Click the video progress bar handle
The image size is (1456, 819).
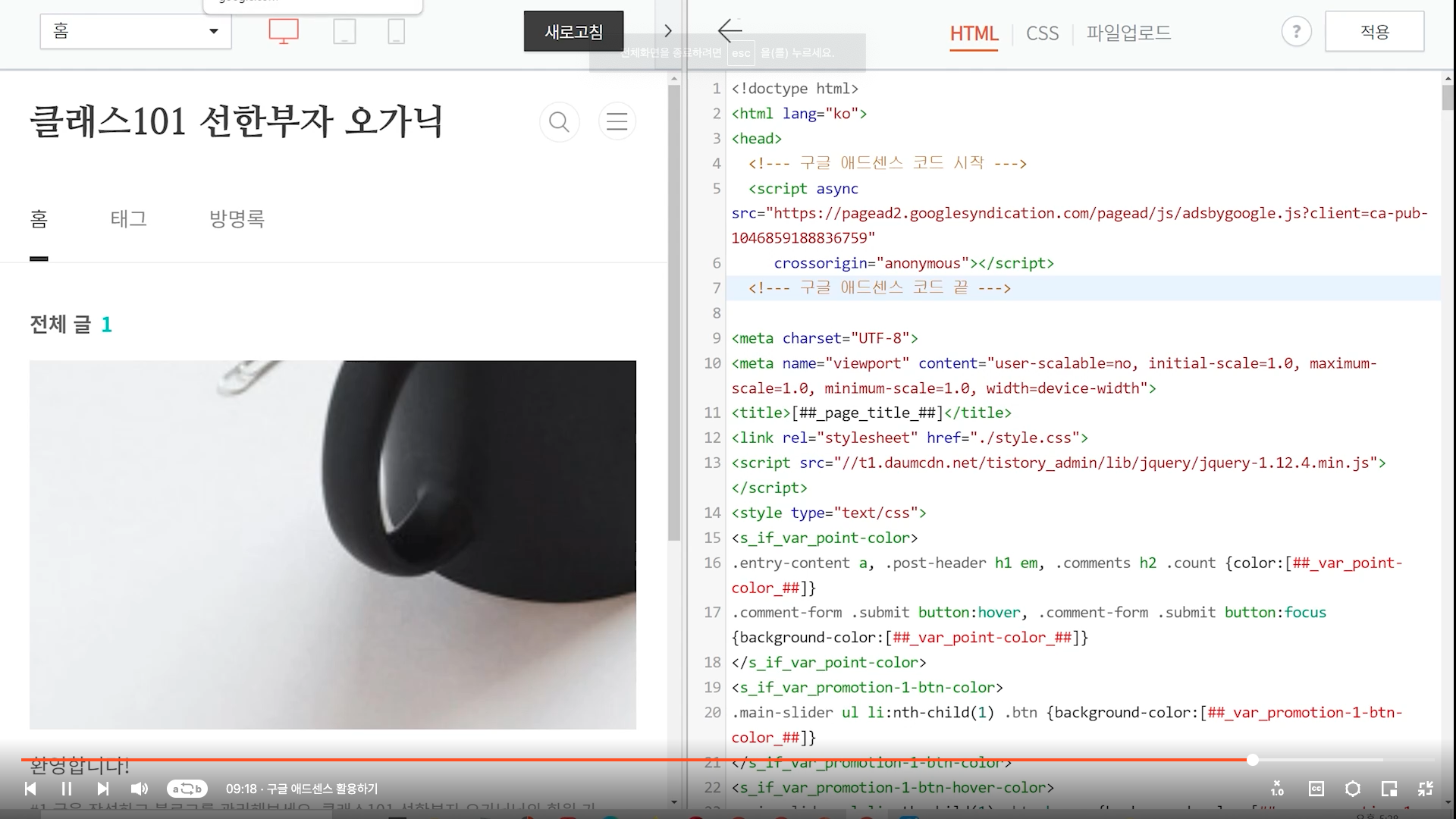[1253, 760]
